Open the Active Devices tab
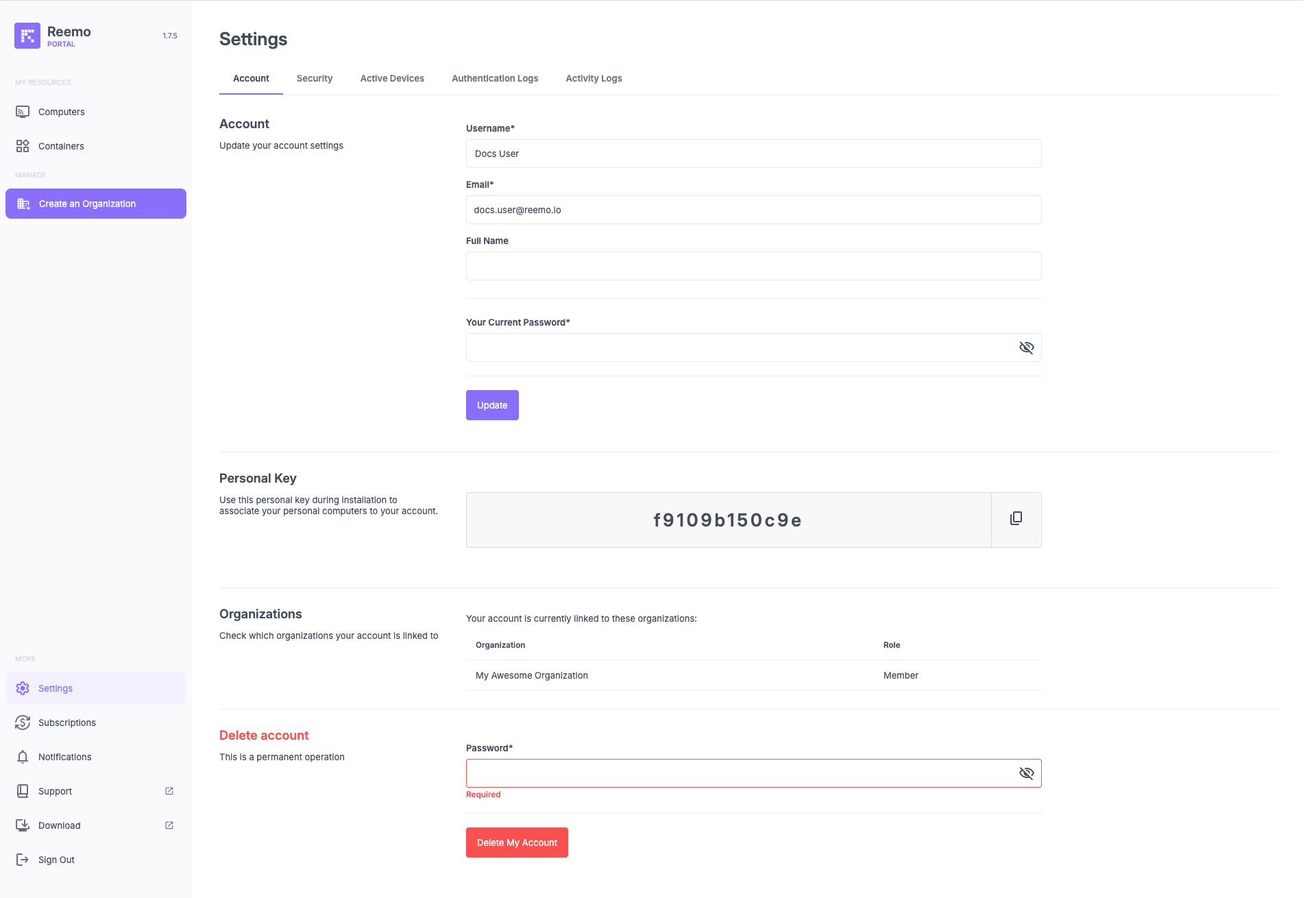 tap(392, 78)
